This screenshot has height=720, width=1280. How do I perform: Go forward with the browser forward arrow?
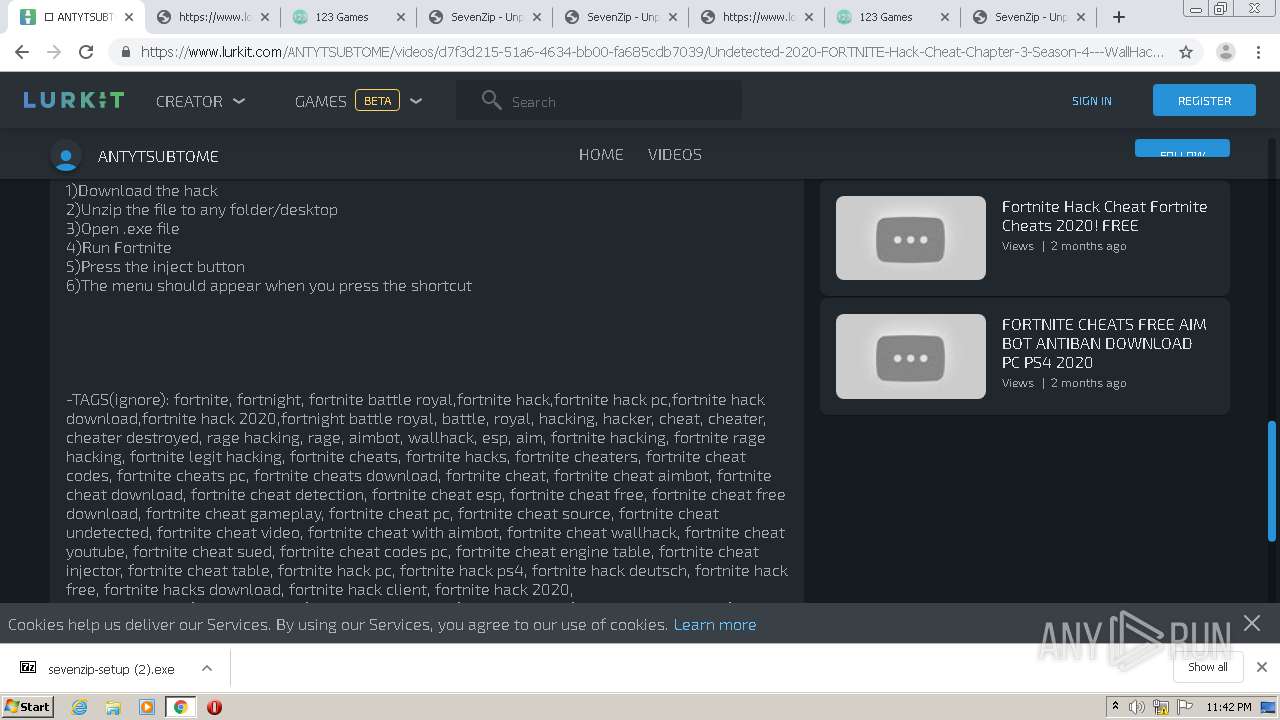[x=54, y=52]
